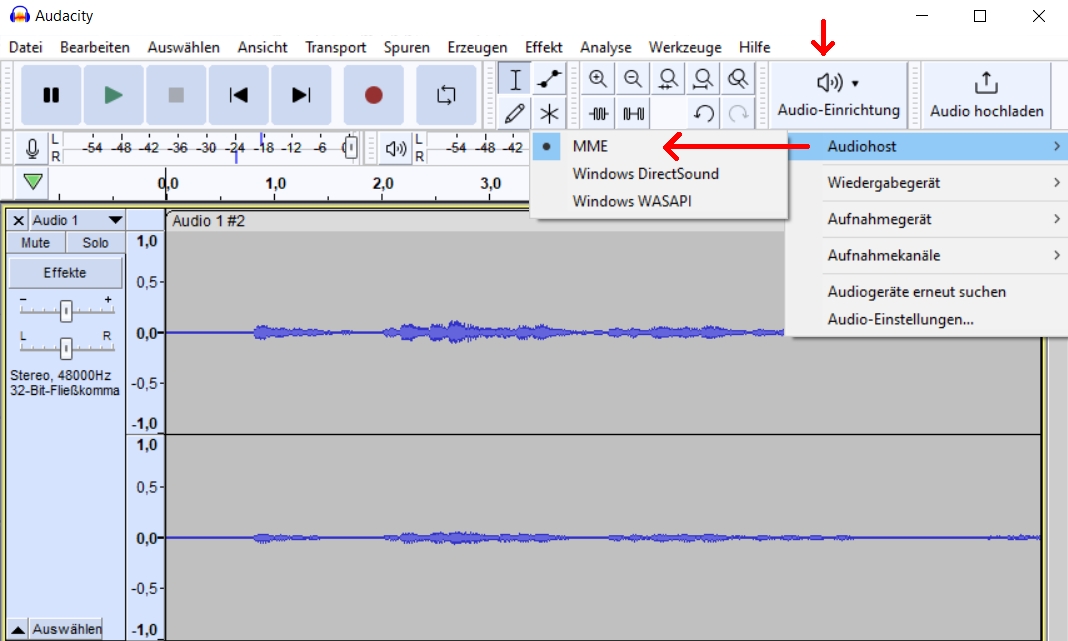This screenshot has height=641, width=1068.
Task: Open the Audio 1 track dropdown menu
Action: [77, 220]
